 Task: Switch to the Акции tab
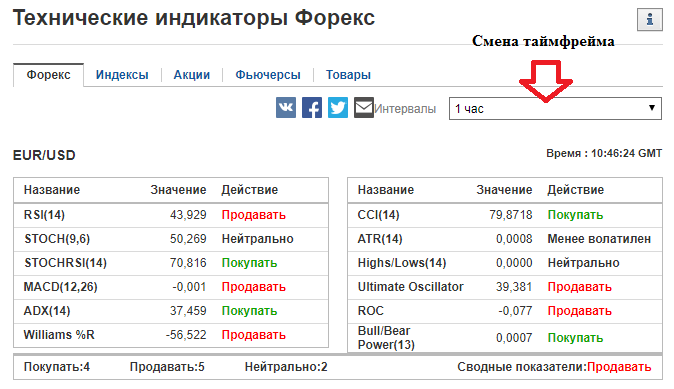point(192,75)
